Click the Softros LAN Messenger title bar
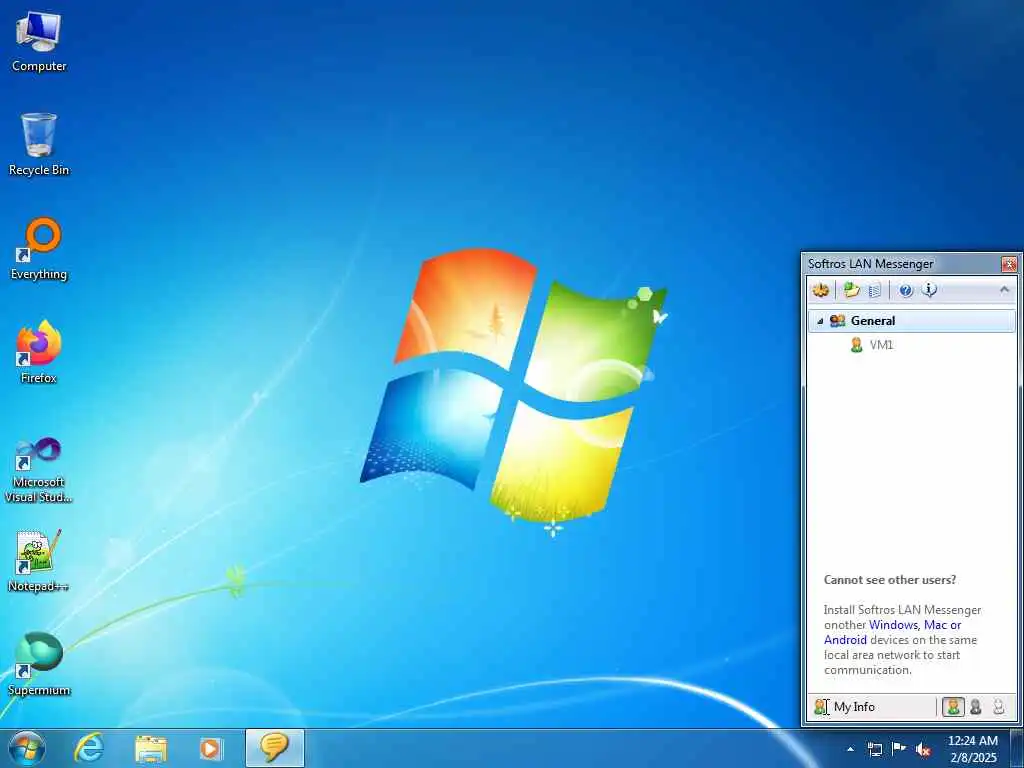The image size is (1024, 768). (901, 264)
